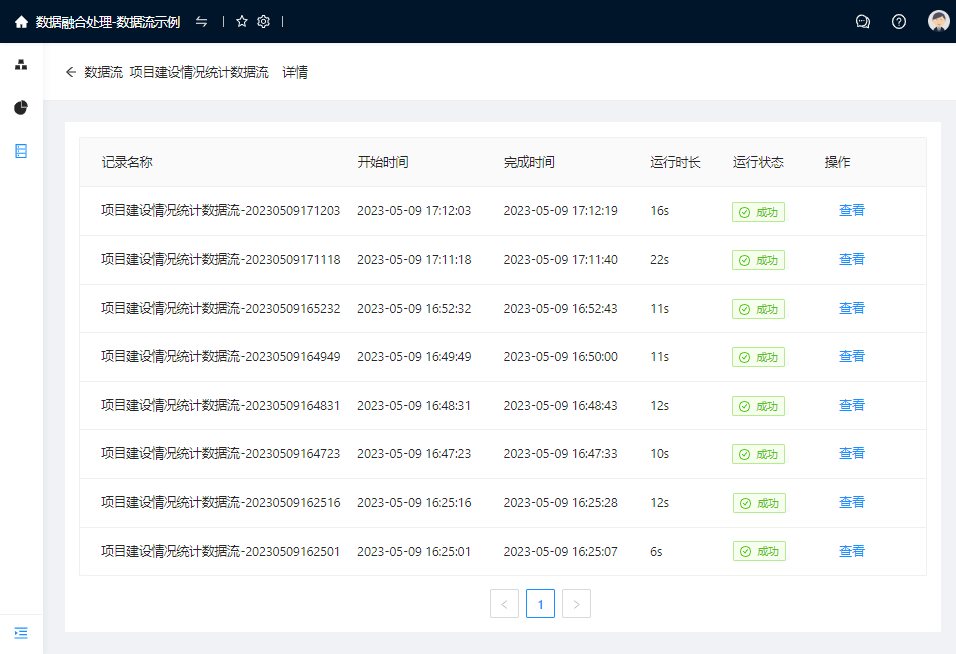Go to next page of records
Screen dimensions: 956x654
pyautogui.click(x=576, y=604)
